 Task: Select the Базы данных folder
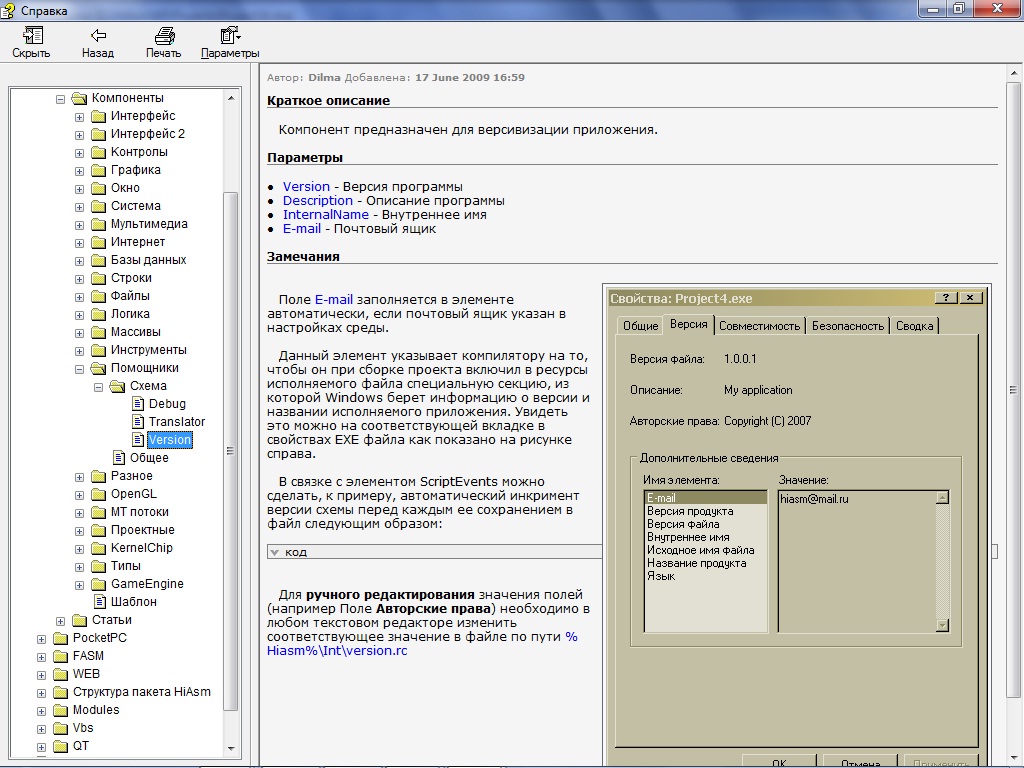point(148,260)
